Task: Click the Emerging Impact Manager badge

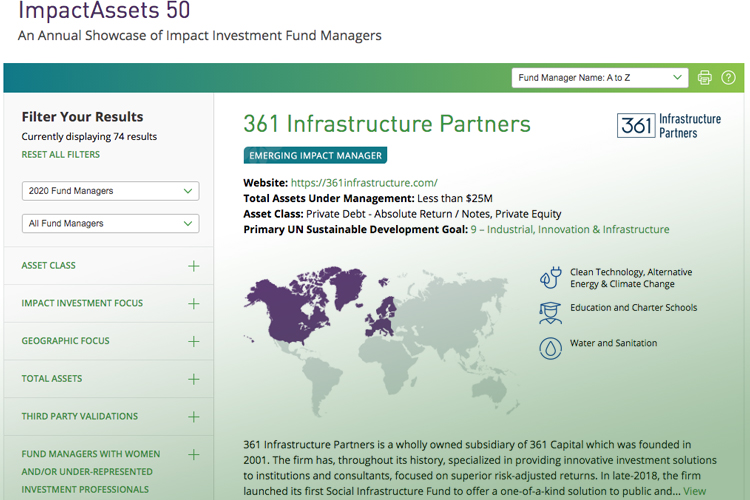Action: tap(315, 156)
